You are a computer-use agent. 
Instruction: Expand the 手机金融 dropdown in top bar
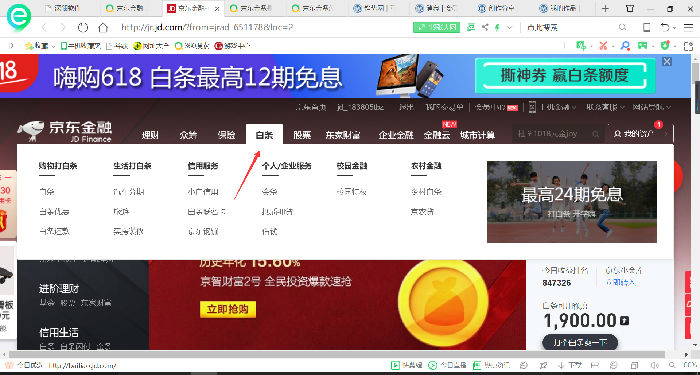point(558,107)
